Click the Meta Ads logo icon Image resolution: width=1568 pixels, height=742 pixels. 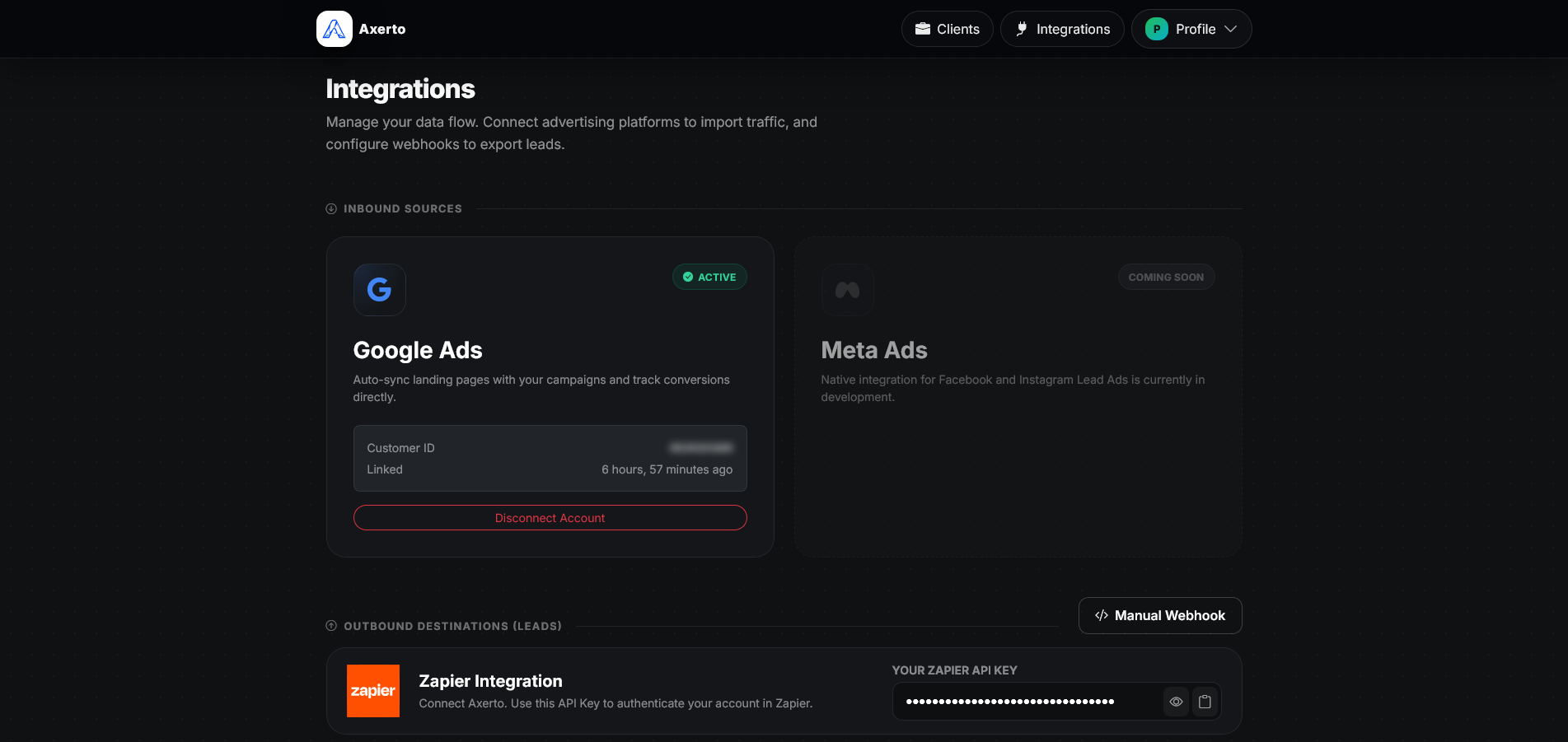(x=847, y=290)
